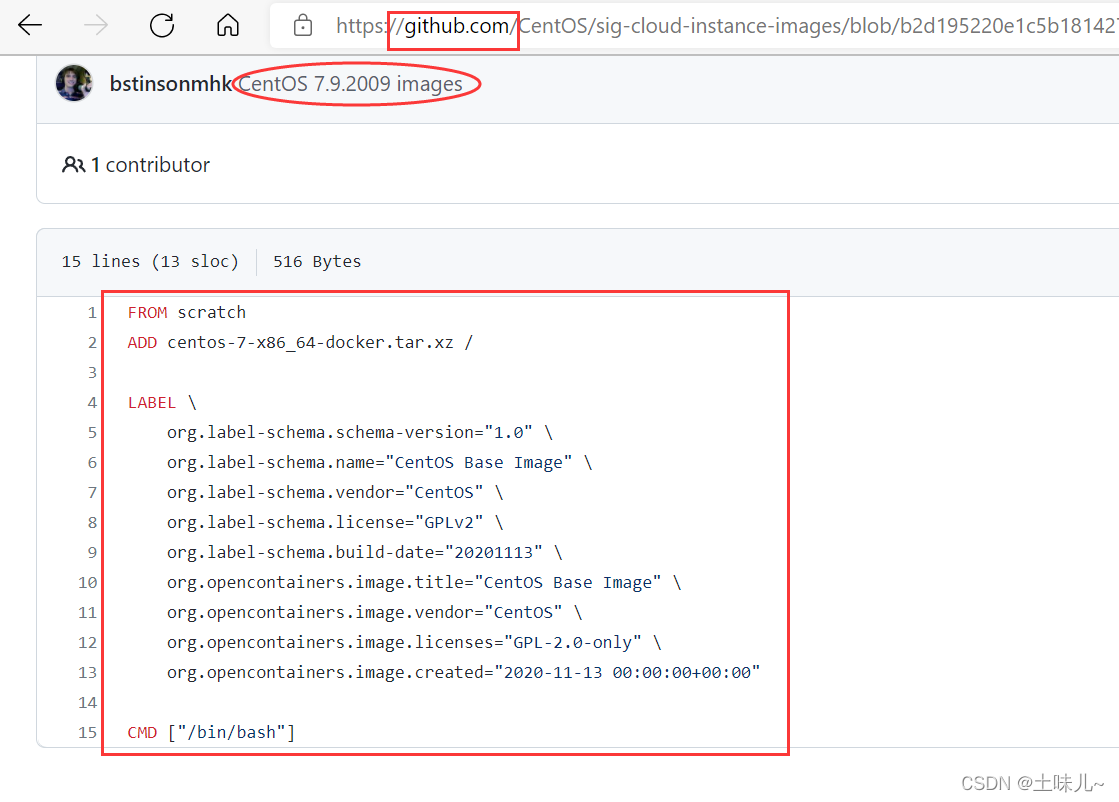Viewport: 1119px width, 802px height.
Task: Open the CentOS 7.9.2009 images commit link
Action: pos(350,83)
